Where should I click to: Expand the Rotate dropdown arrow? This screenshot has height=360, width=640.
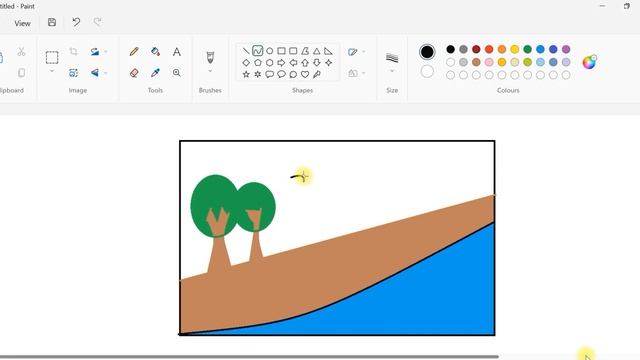click(106, 51)
